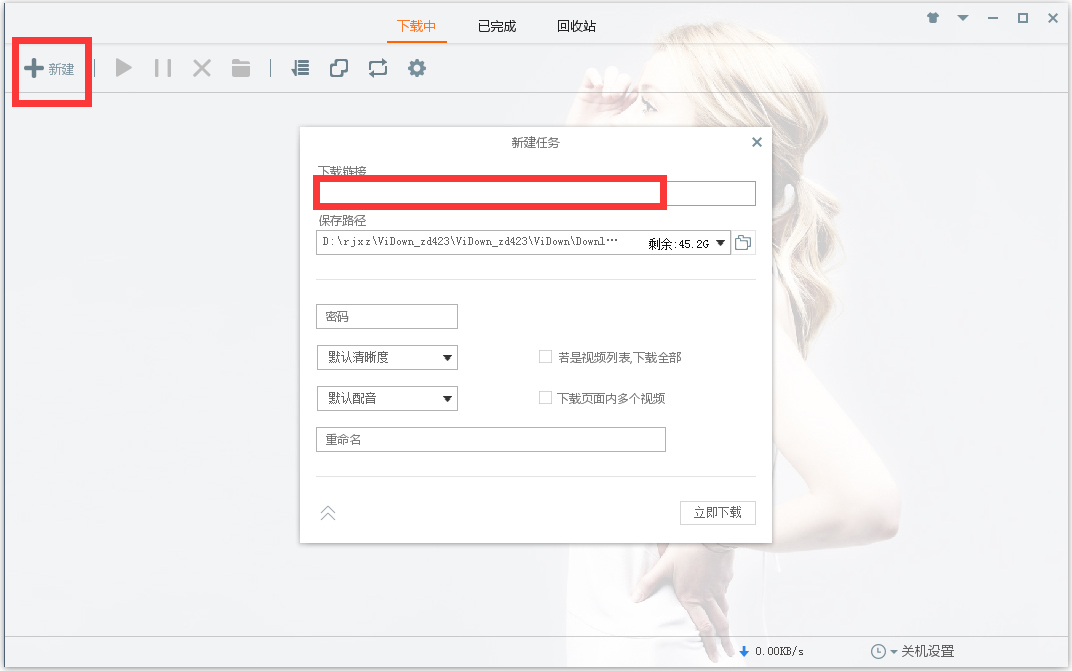Open download folder from toolbar

(x=241, y=68)
